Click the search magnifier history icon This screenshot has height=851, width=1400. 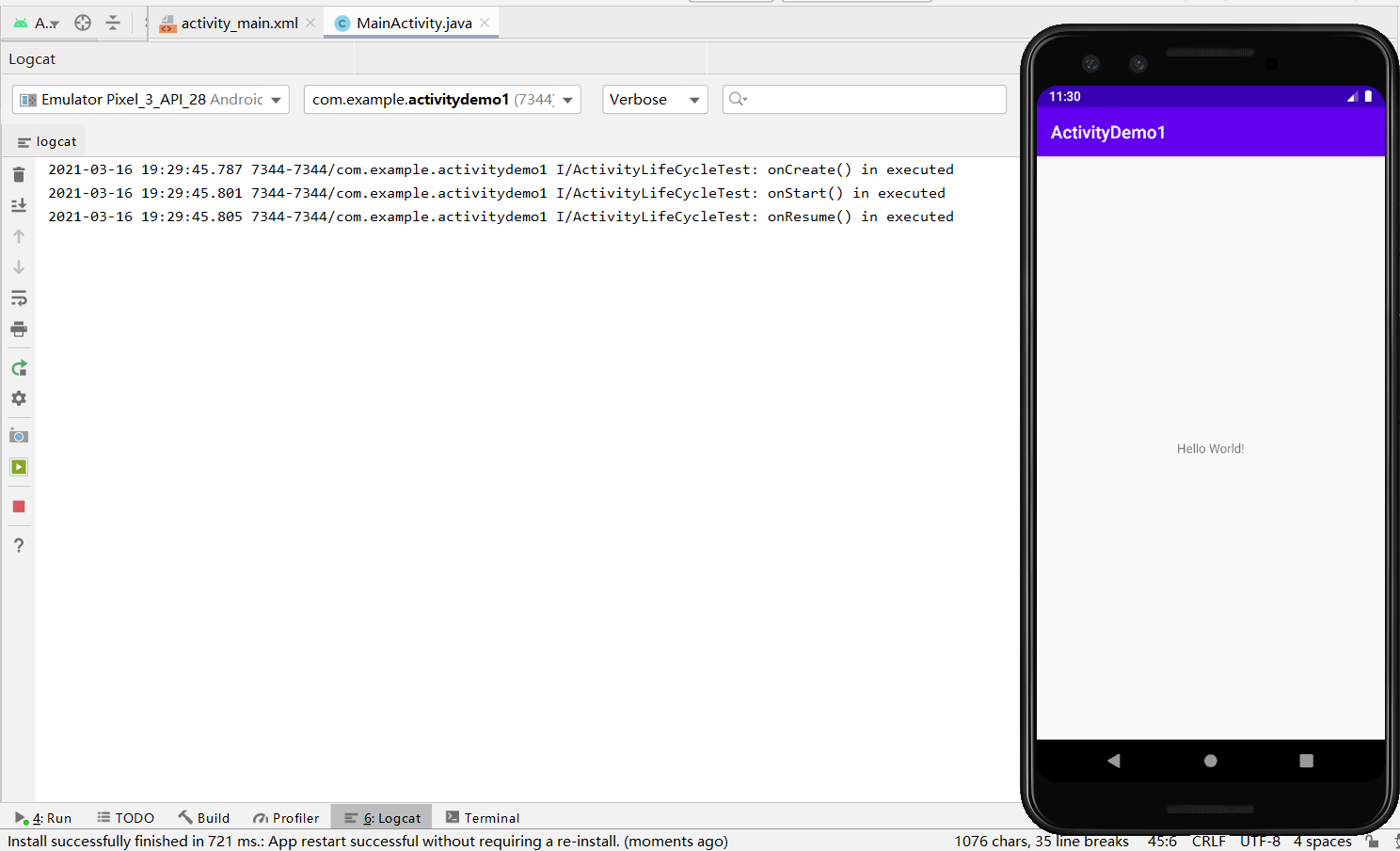[738, 99]
